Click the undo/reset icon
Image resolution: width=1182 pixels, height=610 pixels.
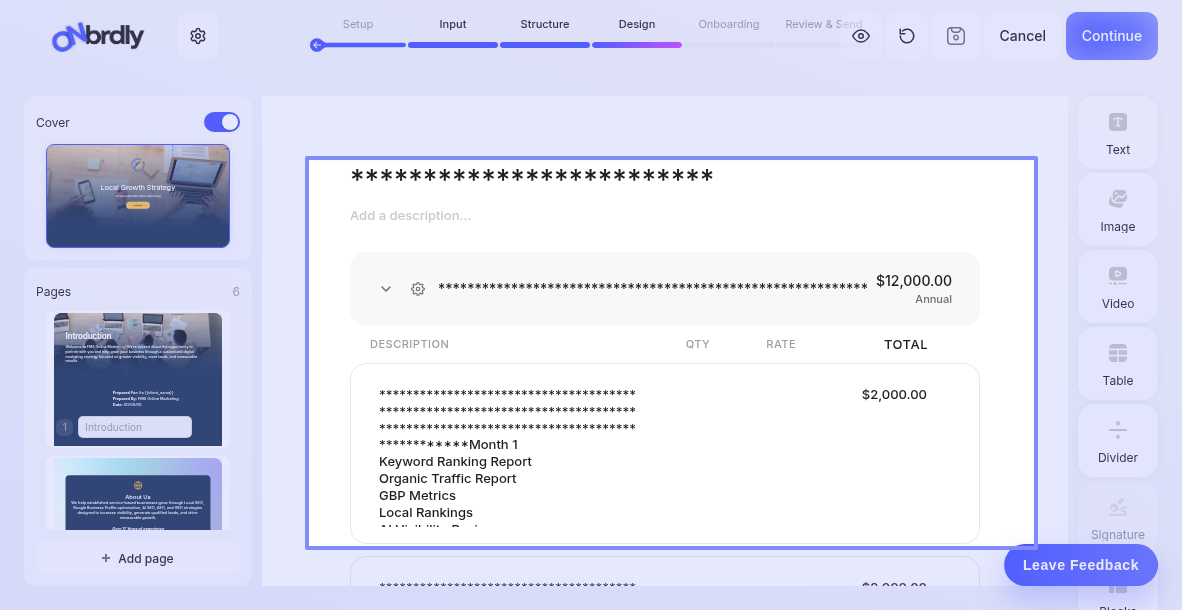(x=908, y=36)
